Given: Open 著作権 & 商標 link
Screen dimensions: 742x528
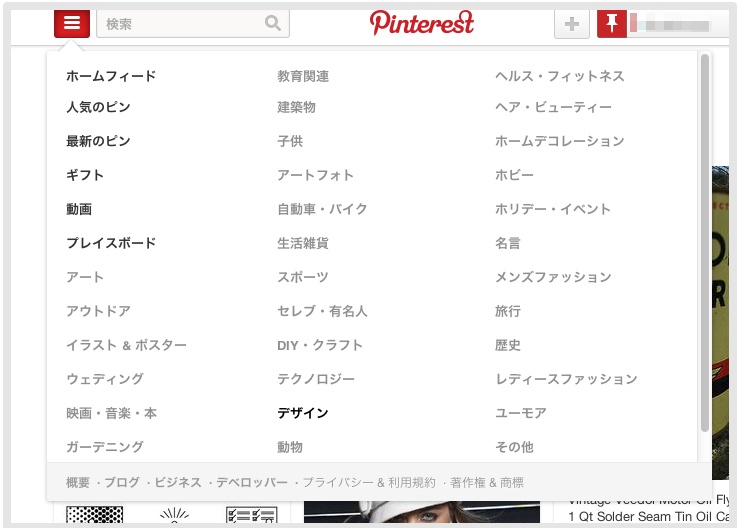Looking at the screenshot, I should [487, 483].
